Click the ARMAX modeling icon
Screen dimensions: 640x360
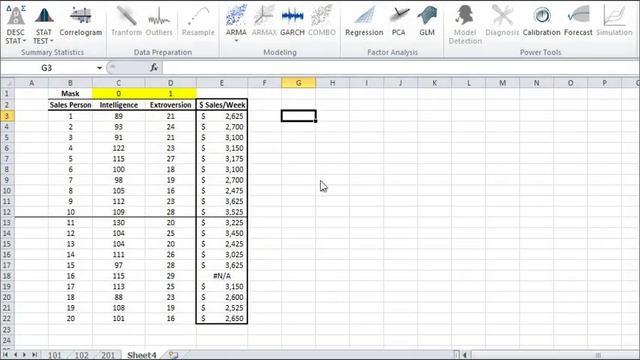pyautogui.click(x=264, y=21)
